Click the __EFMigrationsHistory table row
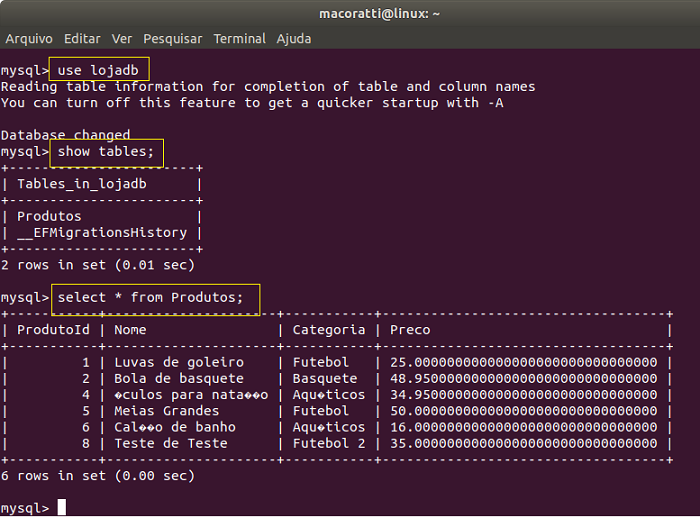Screen dimensions: 700x518 (102, 233)
